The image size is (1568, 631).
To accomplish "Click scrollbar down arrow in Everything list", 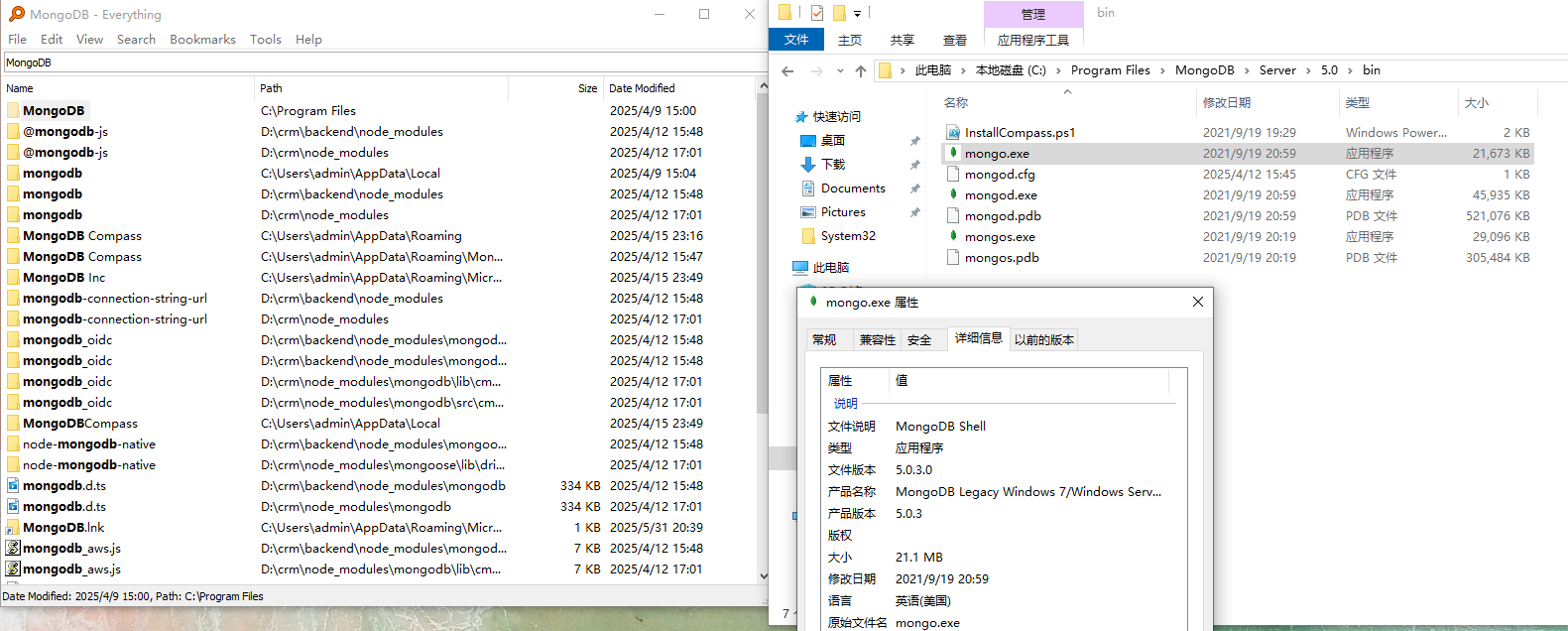I will coord(763,575).
